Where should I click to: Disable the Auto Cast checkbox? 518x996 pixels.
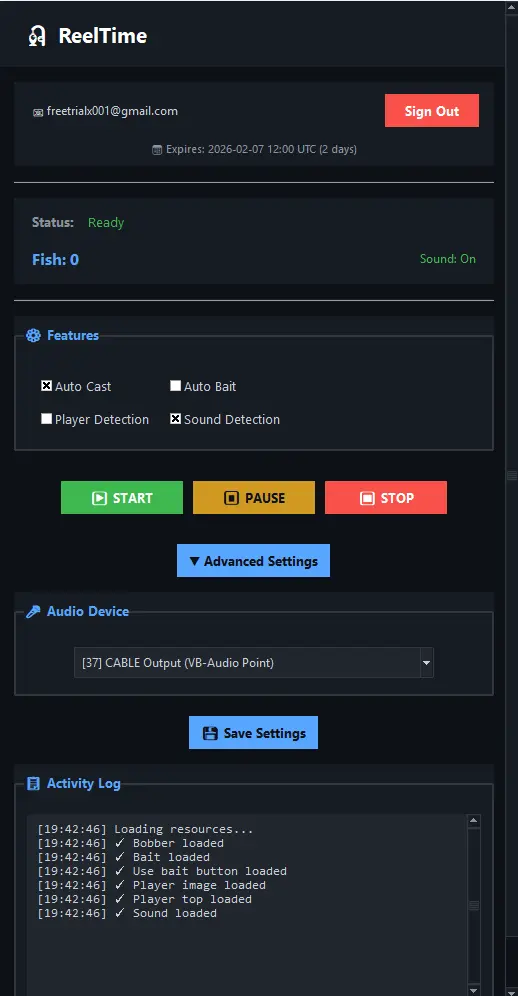46,386
